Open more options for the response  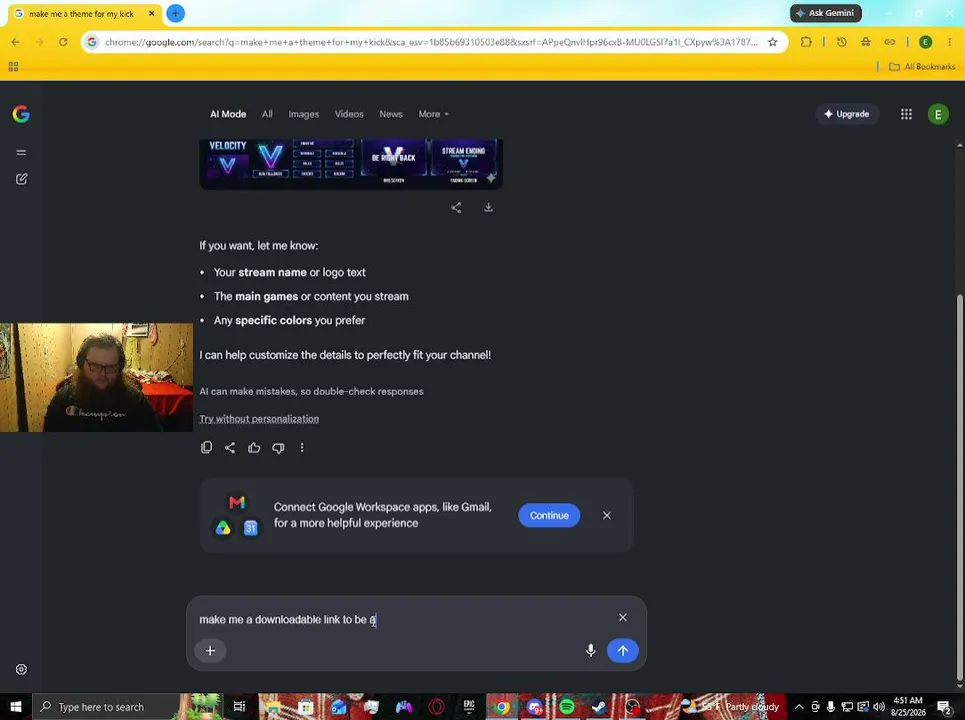302,447
